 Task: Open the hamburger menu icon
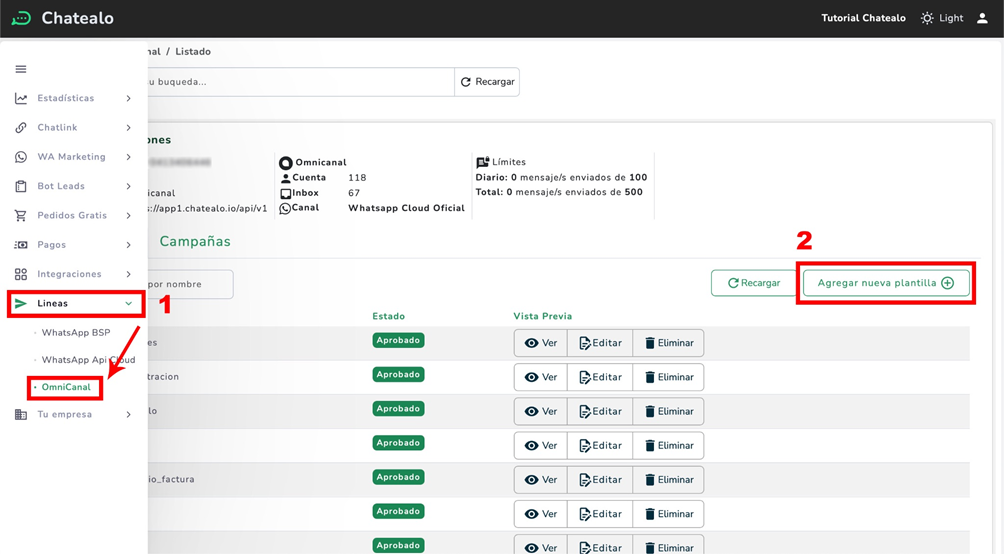point(21,69)
